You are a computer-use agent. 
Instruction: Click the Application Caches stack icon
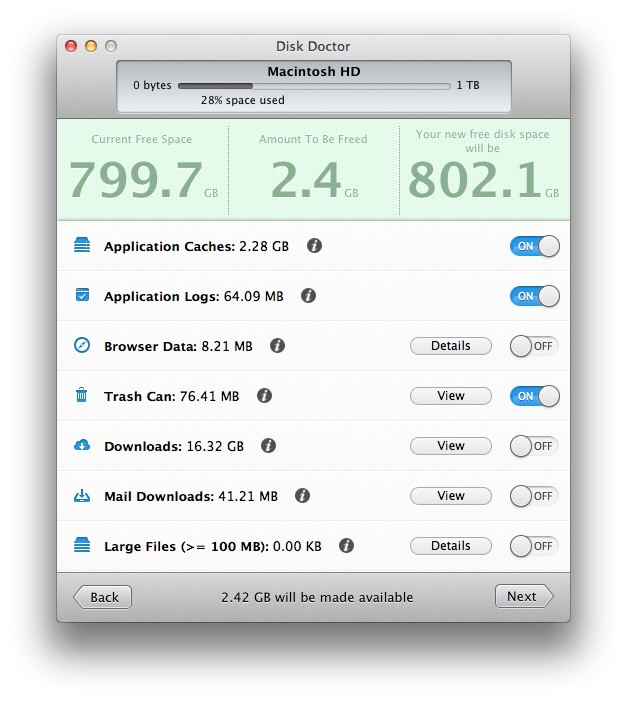82,245
